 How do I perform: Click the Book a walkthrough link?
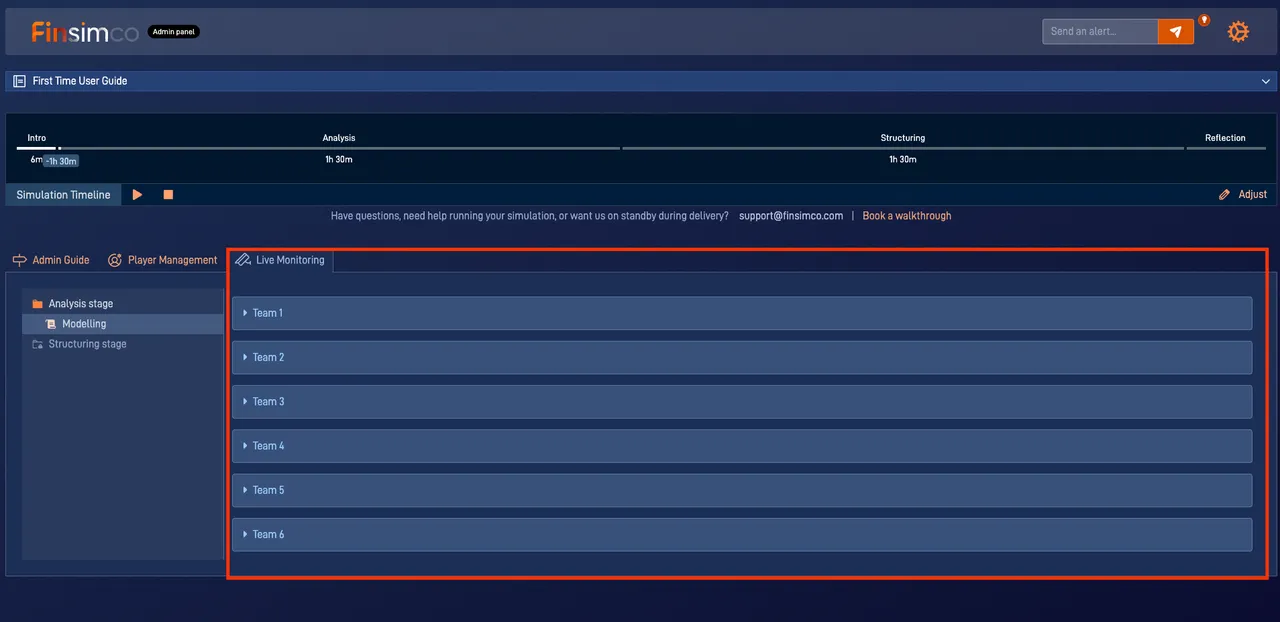click(907, 216)
